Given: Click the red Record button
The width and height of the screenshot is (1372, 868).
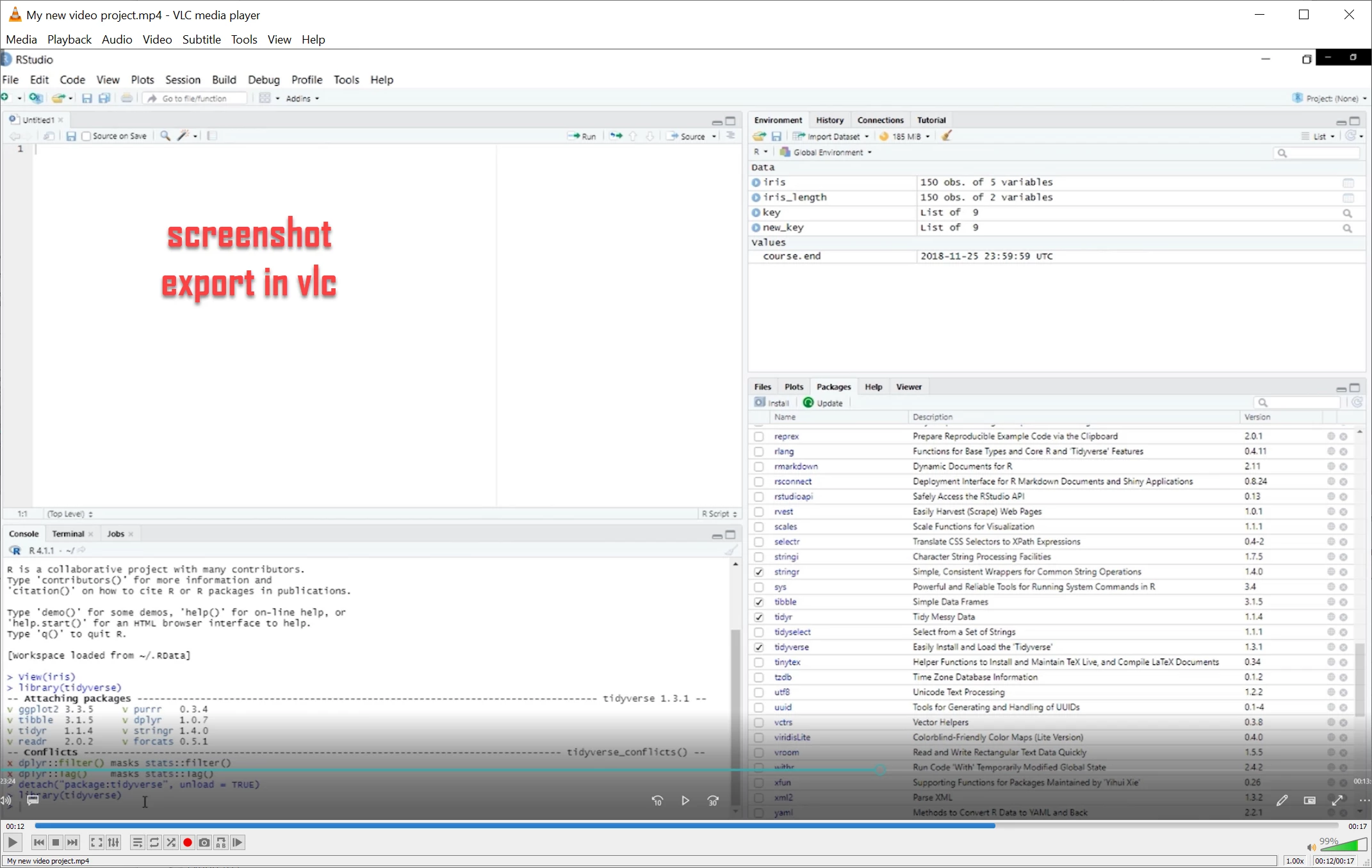Looking at the screenshot, I should 188,843.
